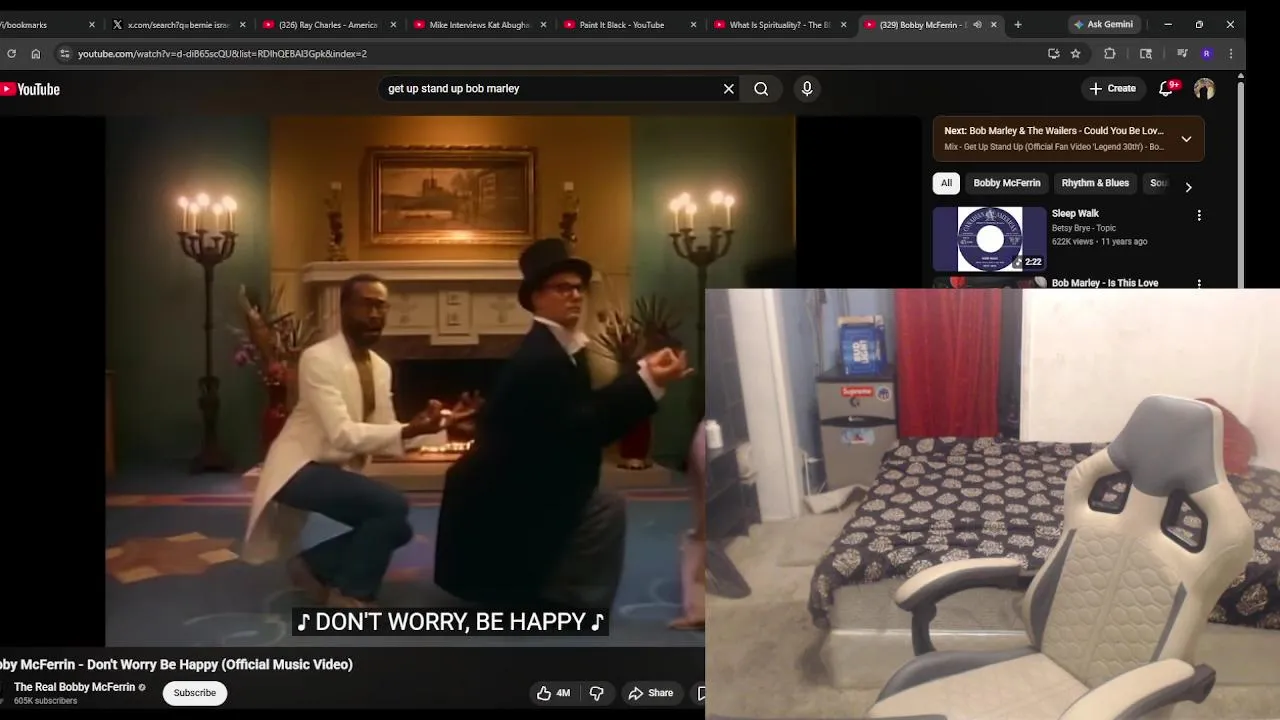Mute the Bobby McFerrin tab audio
Image resolution: width=1280 pixels, height=720 pixels.
pos(977,25)
